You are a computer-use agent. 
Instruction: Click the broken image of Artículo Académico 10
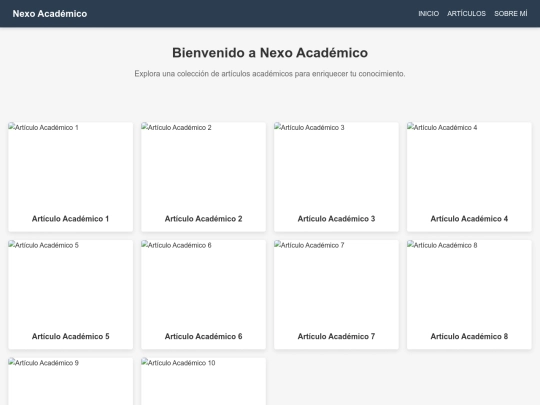[x=204, y=381]
